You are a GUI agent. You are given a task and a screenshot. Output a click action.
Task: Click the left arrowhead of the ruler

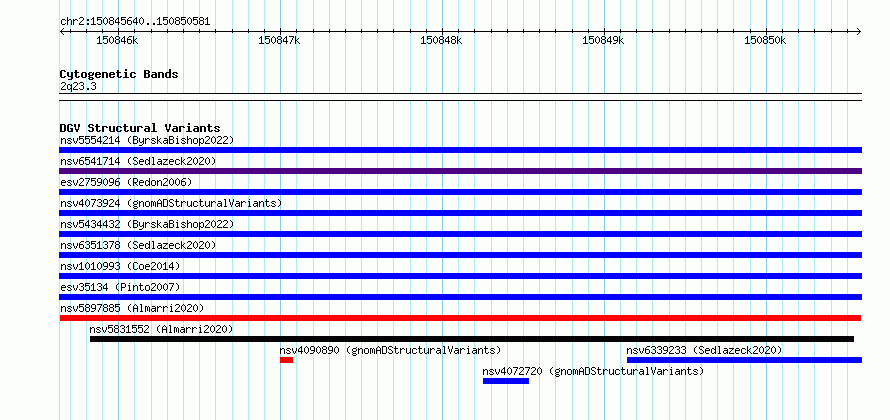(62, 31)
